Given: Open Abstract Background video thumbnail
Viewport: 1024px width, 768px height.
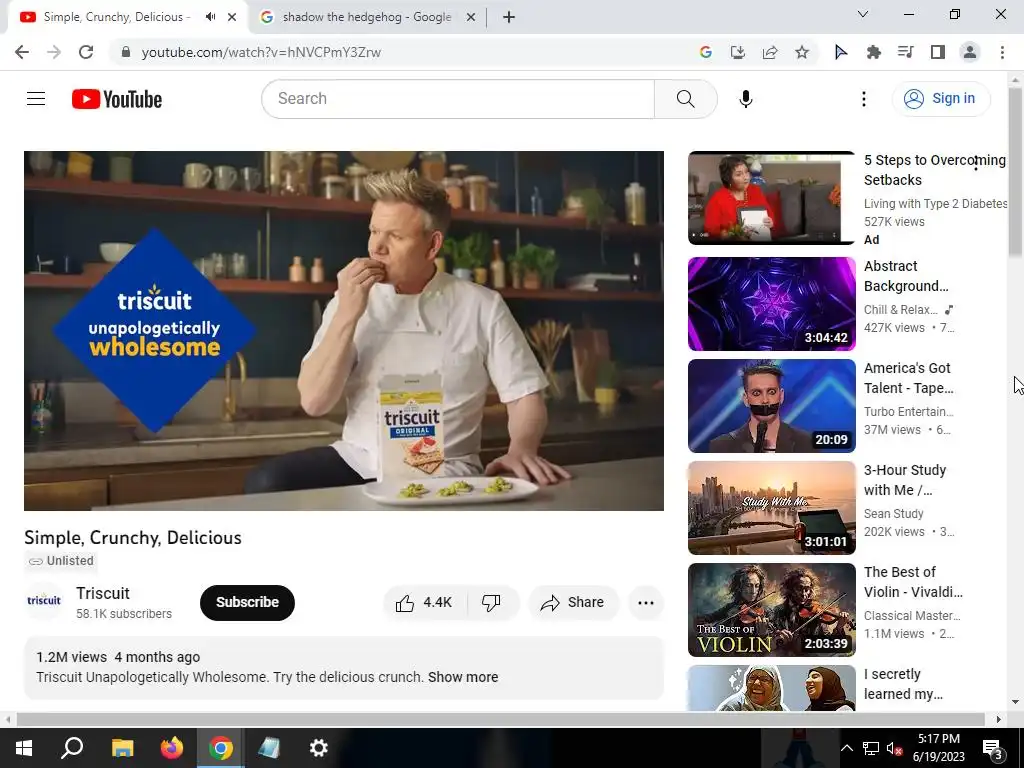Looking at the screenshot, I should [x=771, y=304].
